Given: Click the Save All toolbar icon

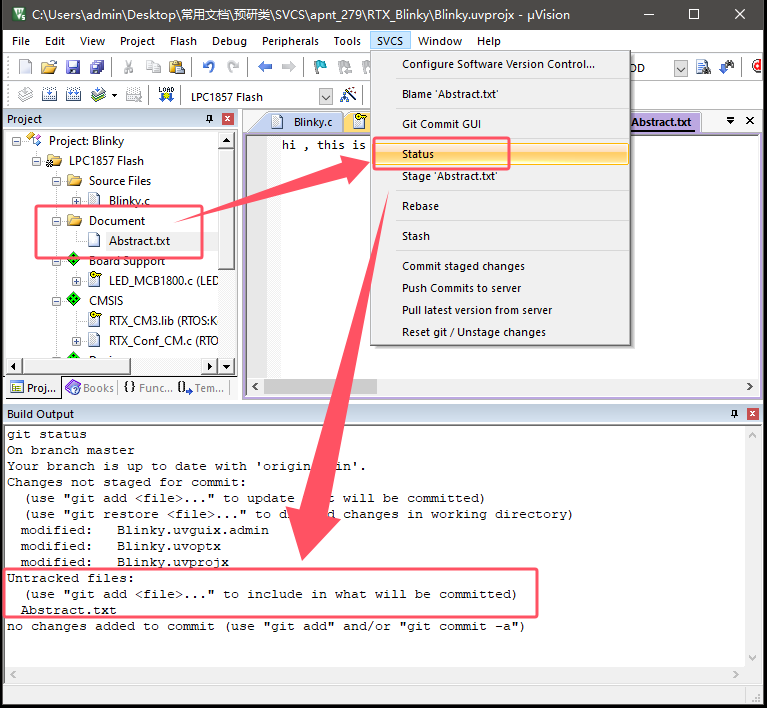Looking at the screenshot, I should click(x=97, y=68).
